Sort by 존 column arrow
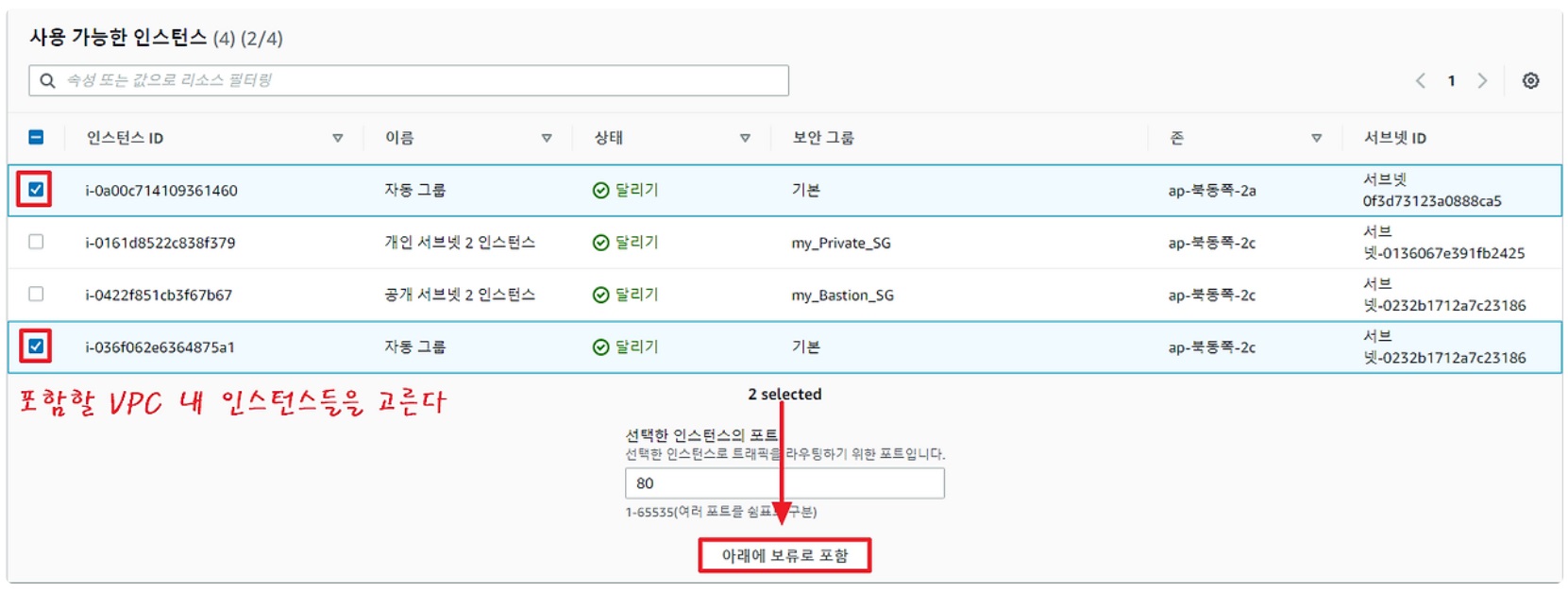1568x592 pixels. pyautogui.click(x=1316, y=138)
